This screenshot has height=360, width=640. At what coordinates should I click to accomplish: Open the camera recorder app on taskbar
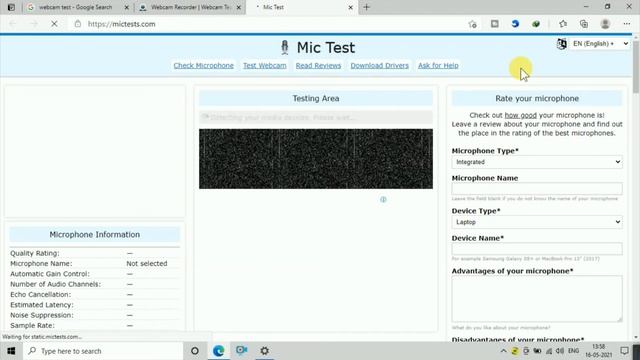click(242, 350)
